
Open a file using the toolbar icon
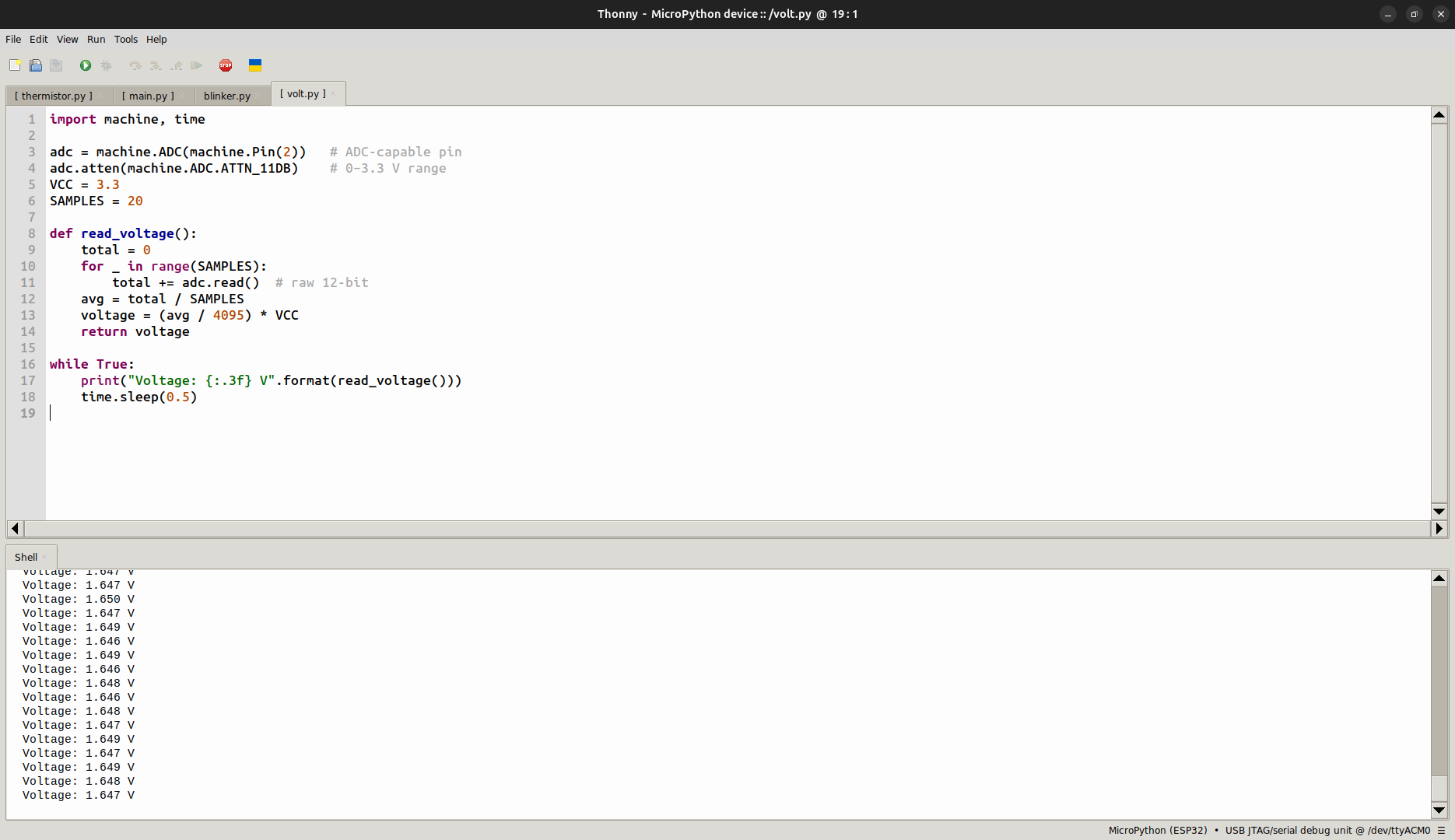(x=35, y=65)
